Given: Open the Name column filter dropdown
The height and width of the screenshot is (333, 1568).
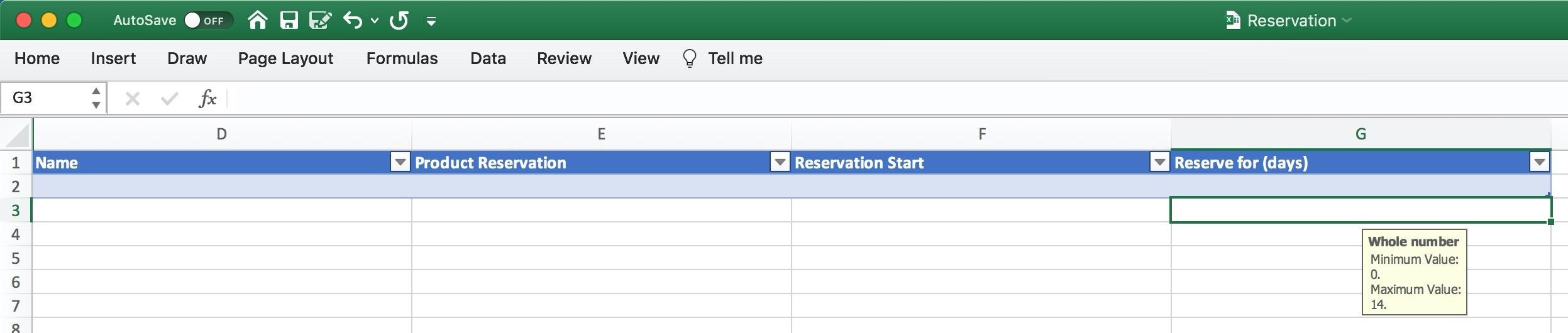Looking at the screenshot, I should pyautogui.click(x=400, y=163).
